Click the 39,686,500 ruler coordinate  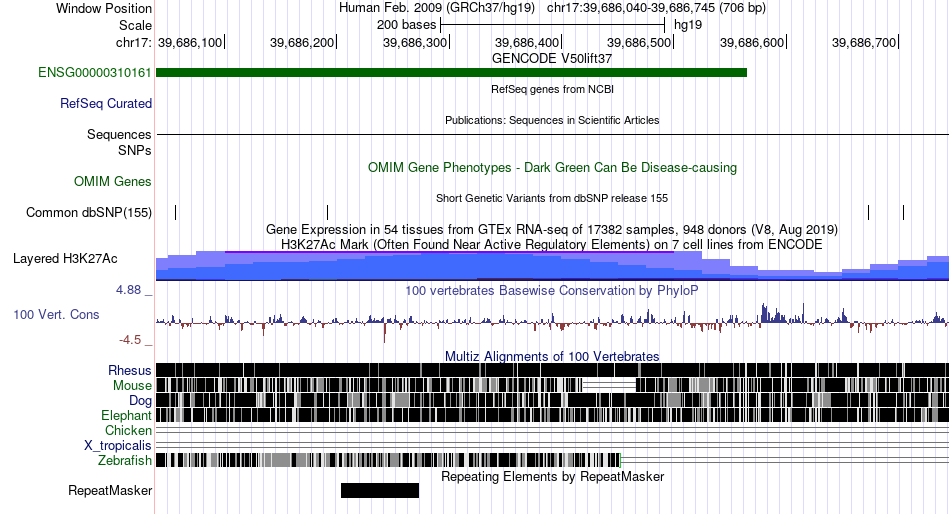639,42
